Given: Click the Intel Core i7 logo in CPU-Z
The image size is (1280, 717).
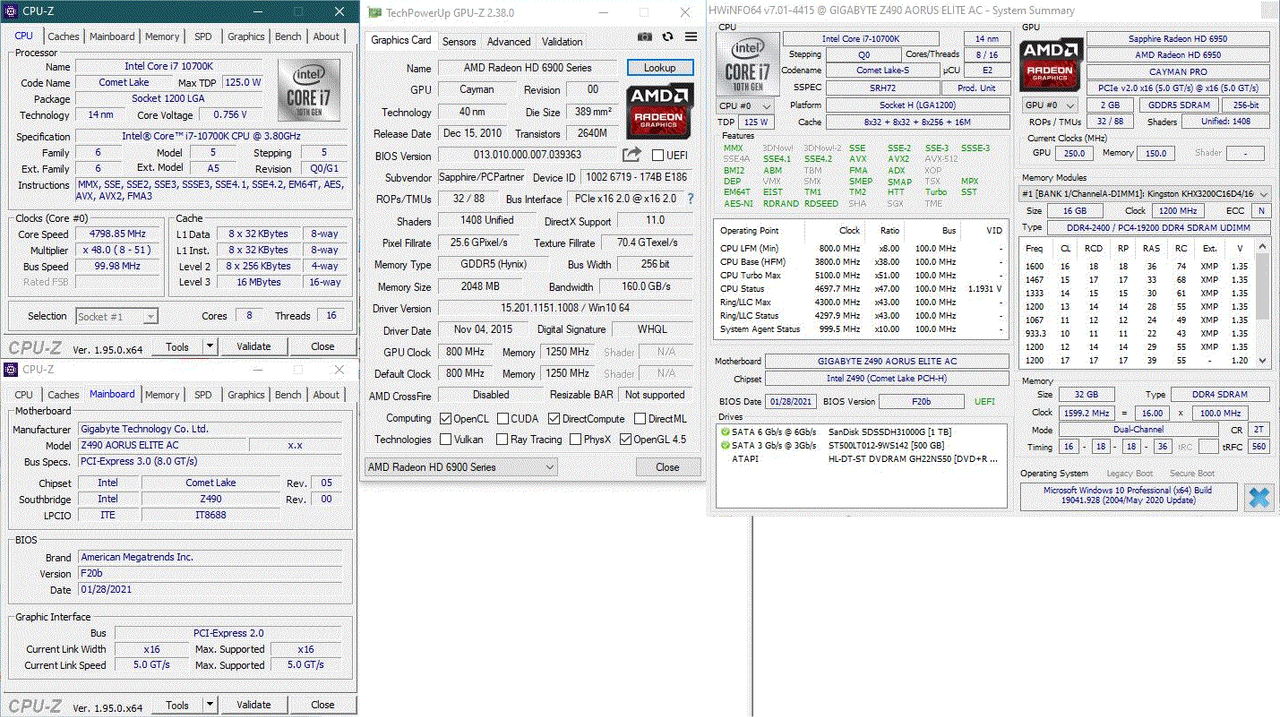Looking at the screenshot, I should tap(308, 90).
